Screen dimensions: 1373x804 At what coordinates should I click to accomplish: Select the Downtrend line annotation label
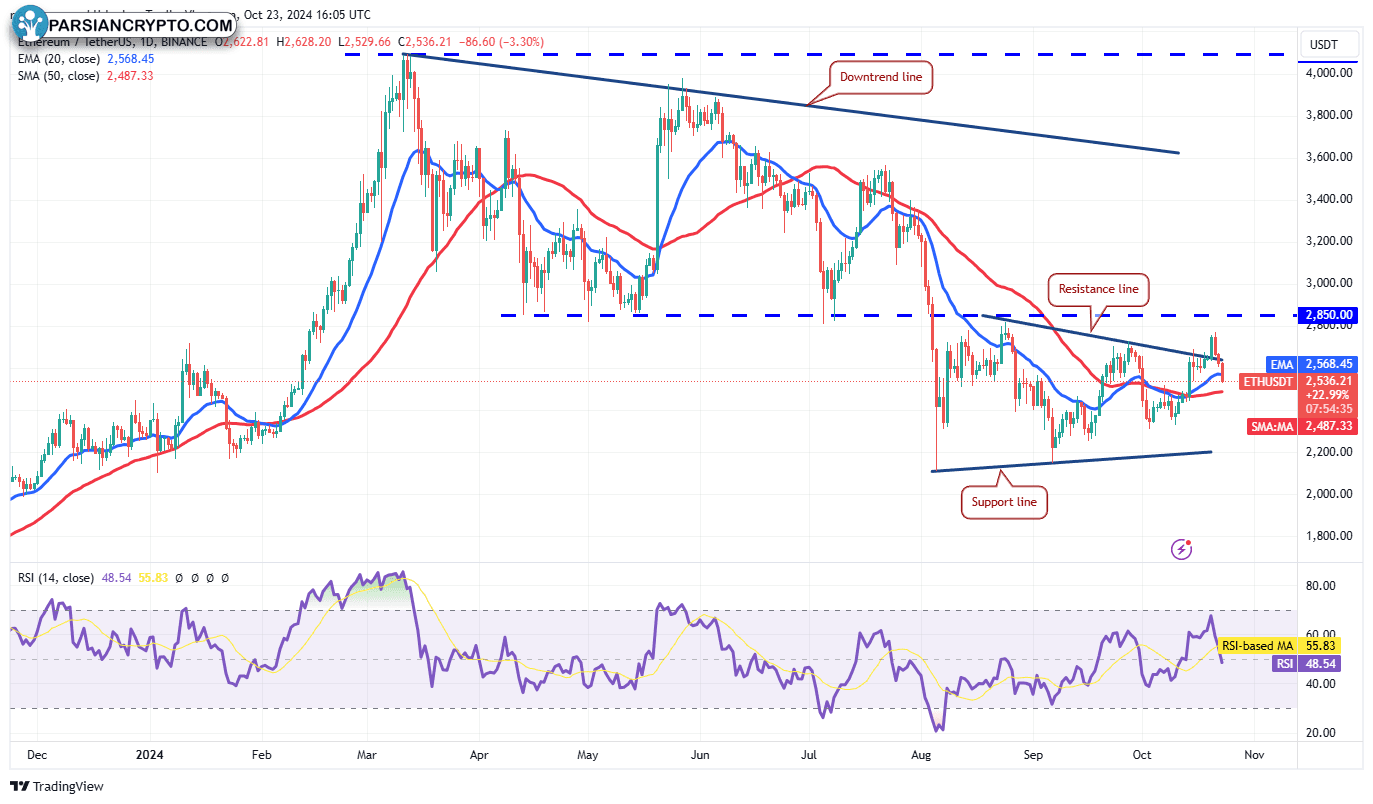point(883,76)
